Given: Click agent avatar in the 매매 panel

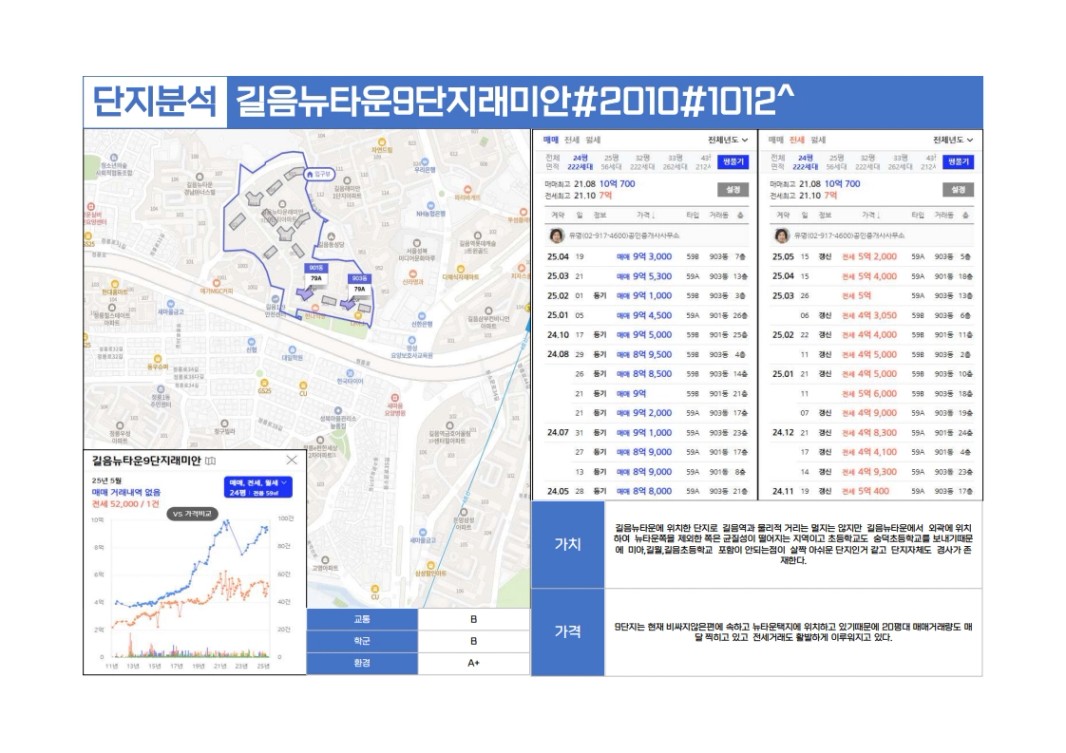Looking at the screenshot, I should 557,235.
